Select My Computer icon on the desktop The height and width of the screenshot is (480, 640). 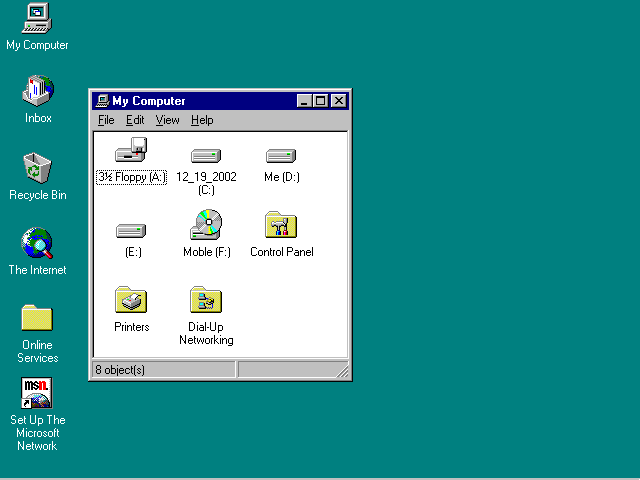coord(37,18)
